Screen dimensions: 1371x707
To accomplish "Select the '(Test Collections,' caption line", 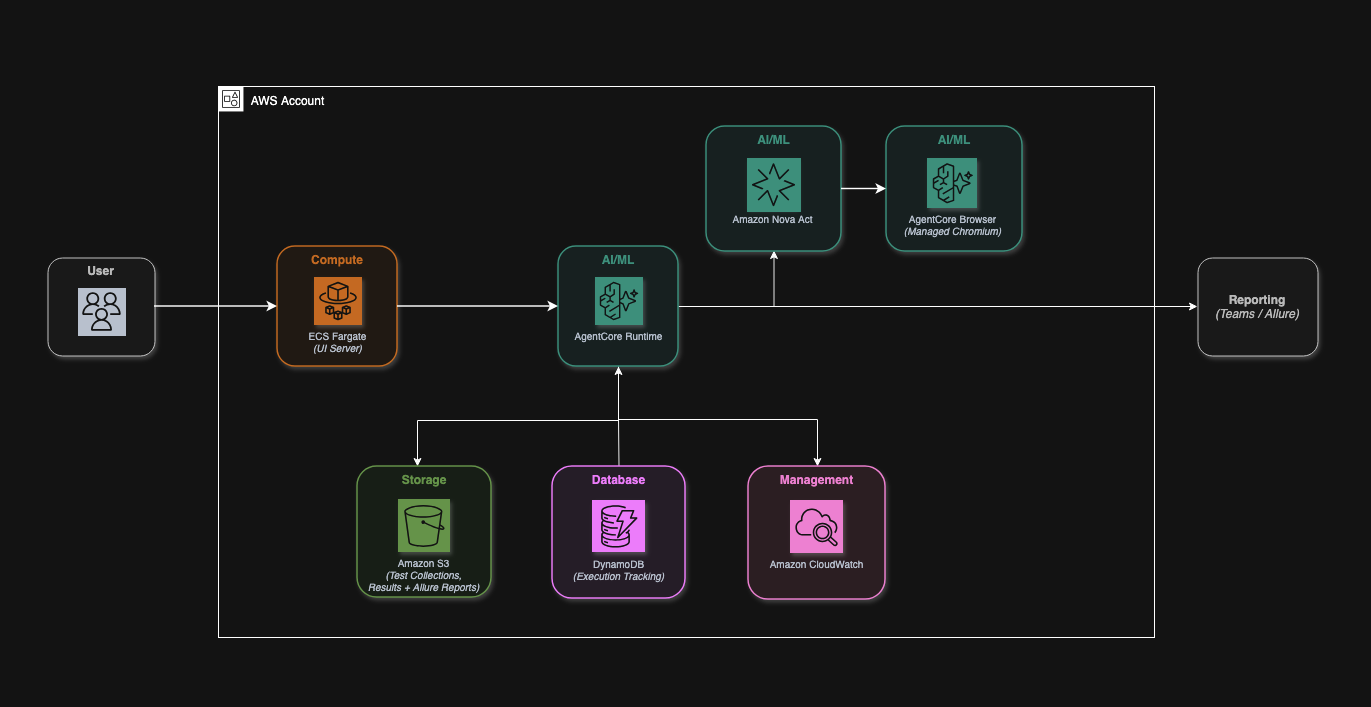I will 424,576.
